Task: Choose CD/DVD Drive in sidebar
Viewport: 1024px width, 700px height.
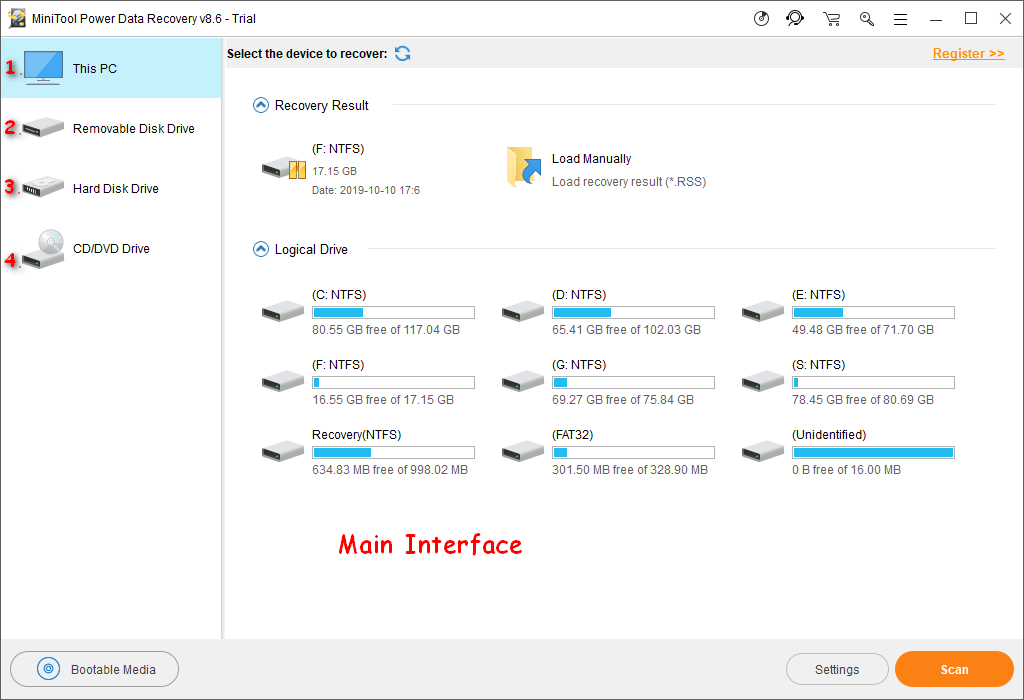Action: click(x=110, y=249)
